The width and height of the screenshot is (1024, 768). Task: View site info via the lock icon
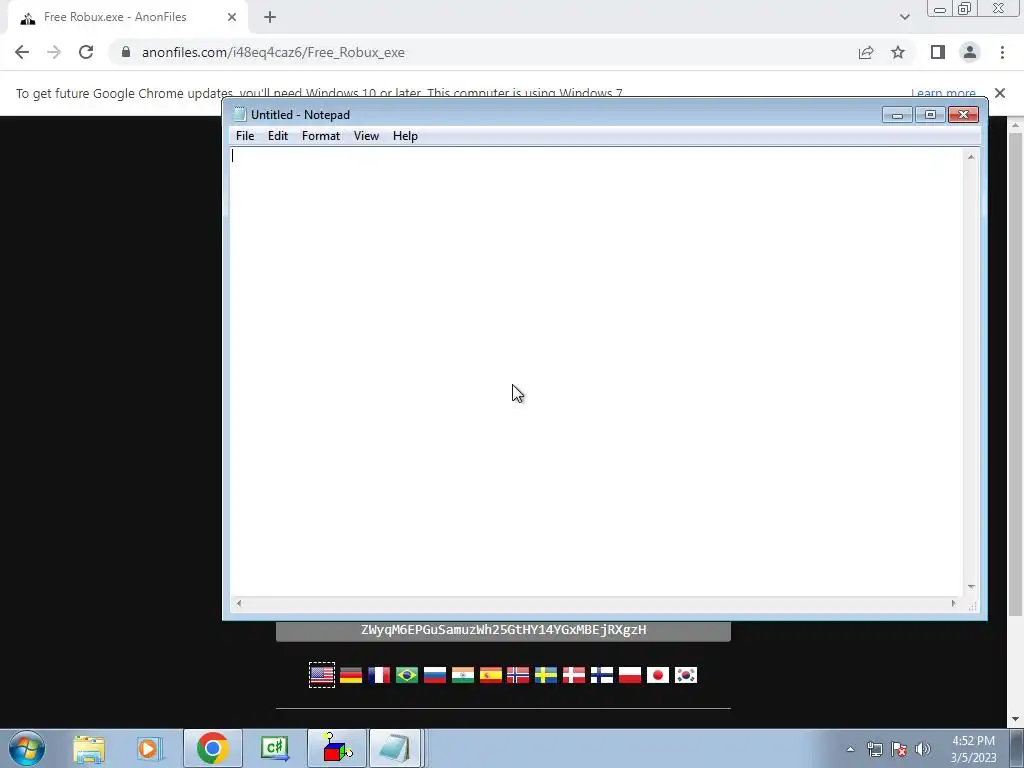[126, 52]
